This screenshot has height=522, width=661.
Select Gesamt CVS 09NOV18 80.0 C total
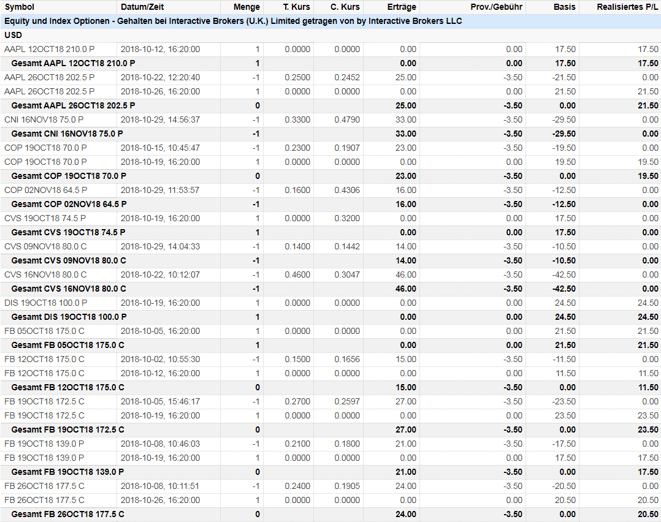330,261
